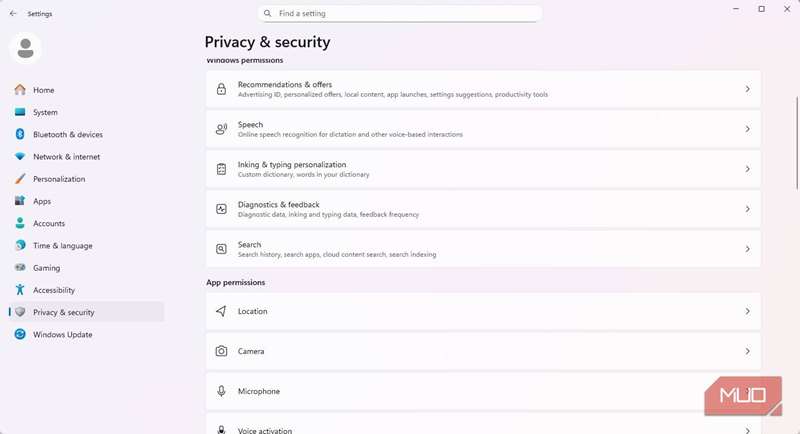Click the Camera permission icon
Viewport: 800px width, 434px height.
(x=221, y=351)
